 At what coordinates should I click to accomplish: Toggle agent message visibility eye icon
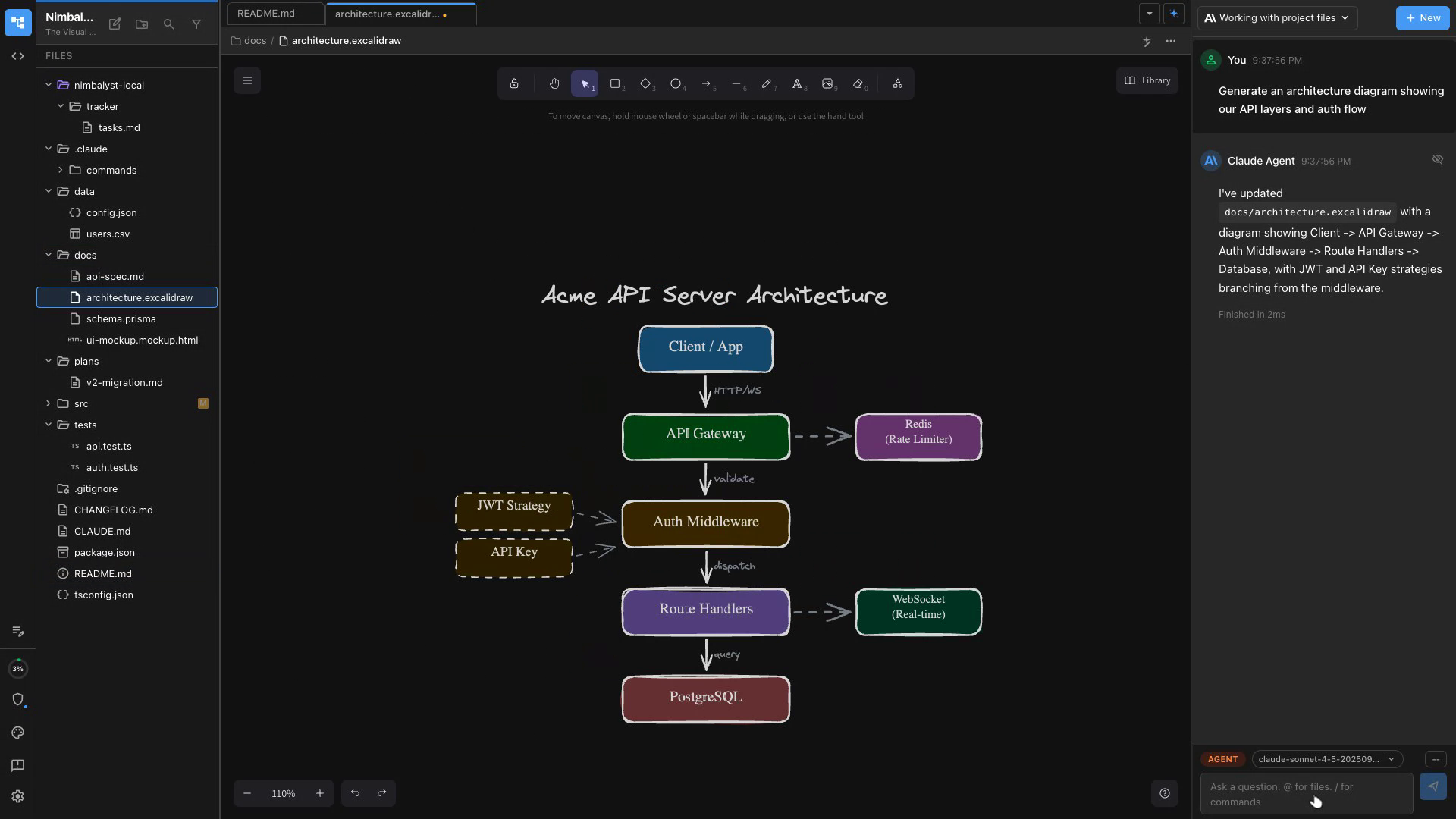[1437, 159]
